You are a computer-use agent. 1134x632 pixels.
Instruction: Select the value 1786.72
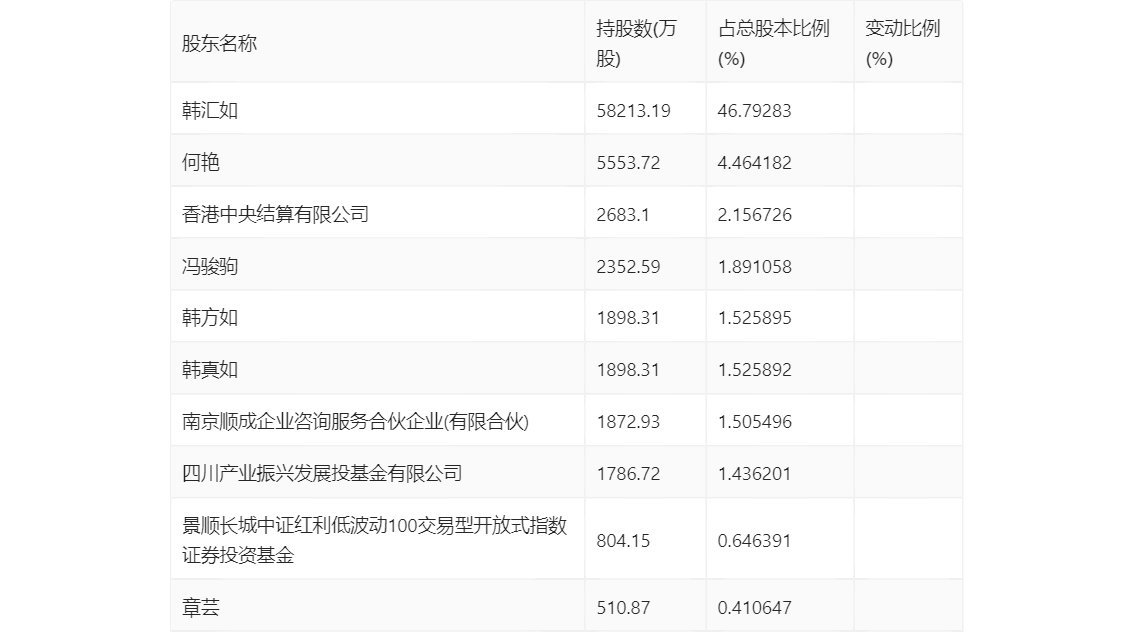click(x=628, y=474)
